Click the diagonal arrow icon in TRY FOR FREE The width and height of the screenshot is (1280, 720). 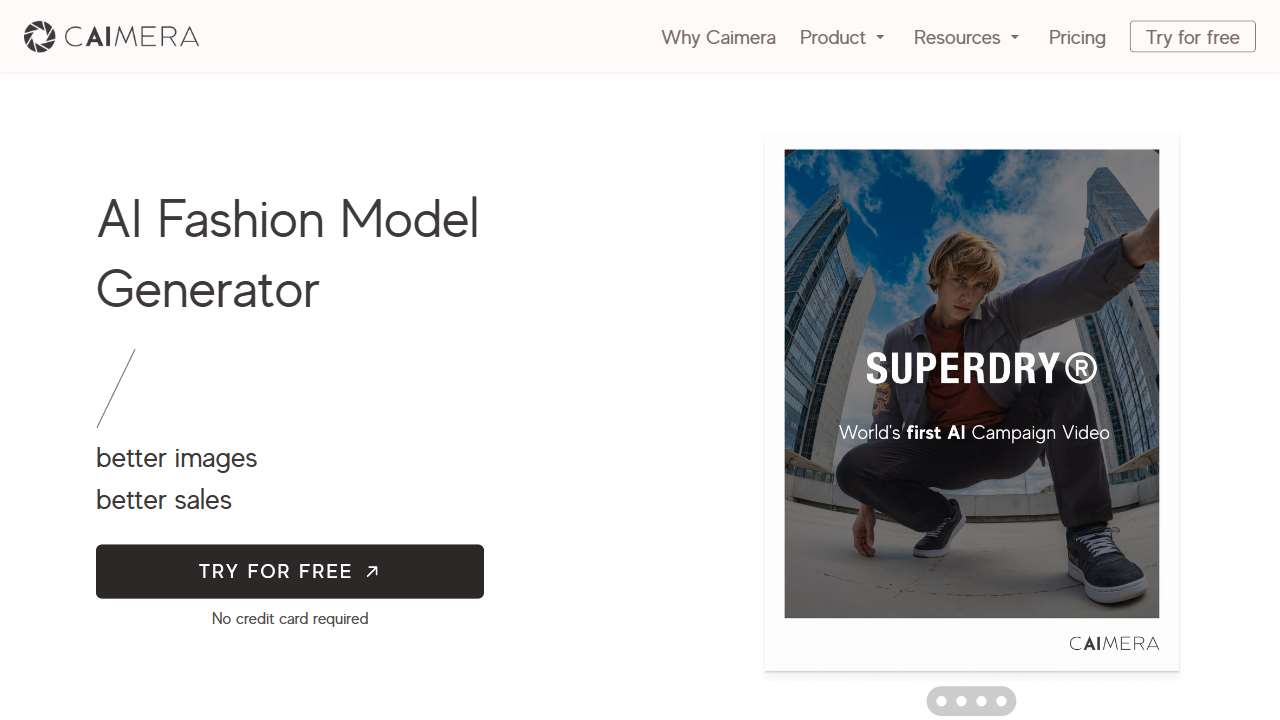372,571
